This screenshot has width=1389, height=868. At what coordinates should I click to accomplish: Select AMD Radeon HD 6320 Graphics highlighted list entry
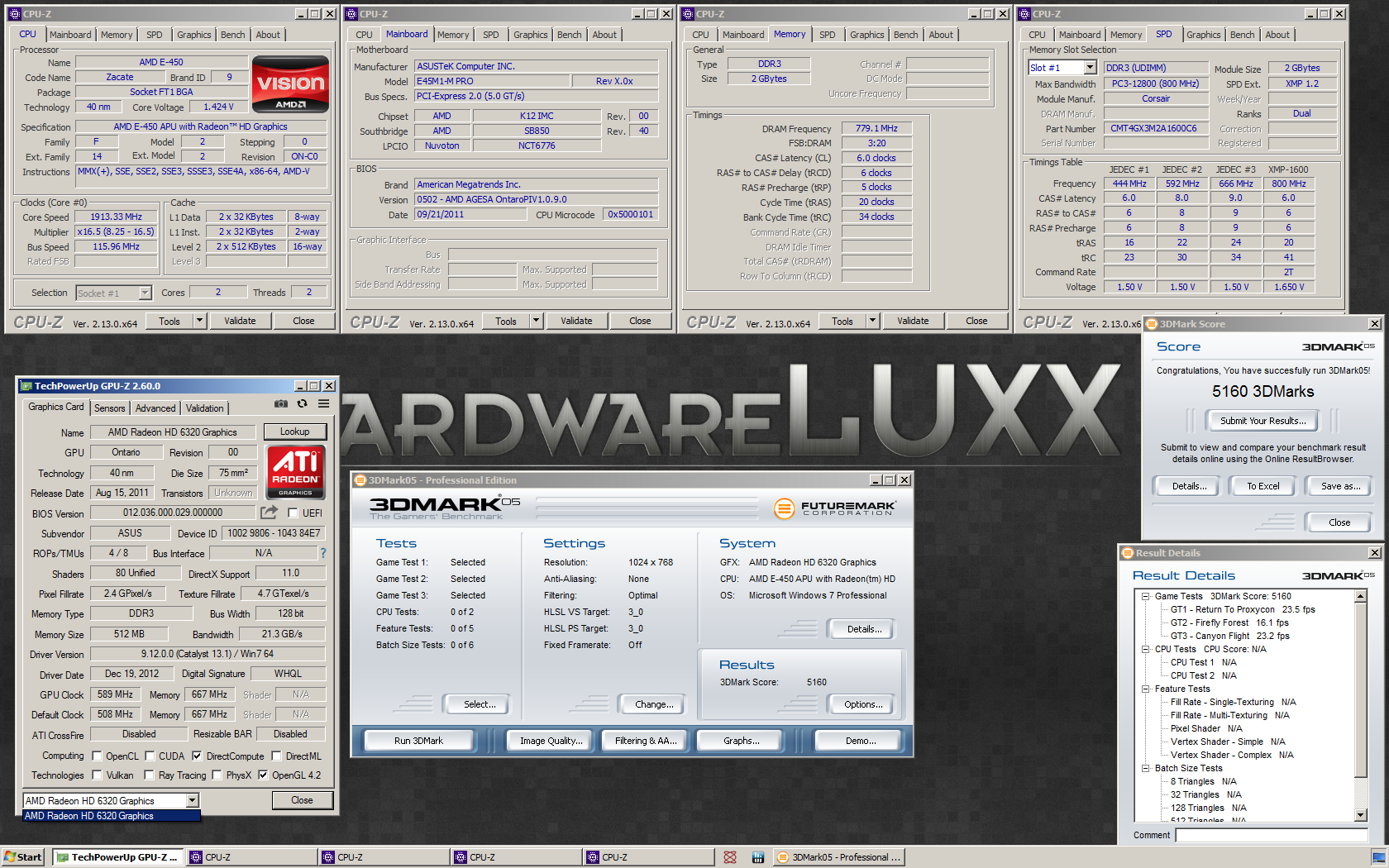(112, 816)
